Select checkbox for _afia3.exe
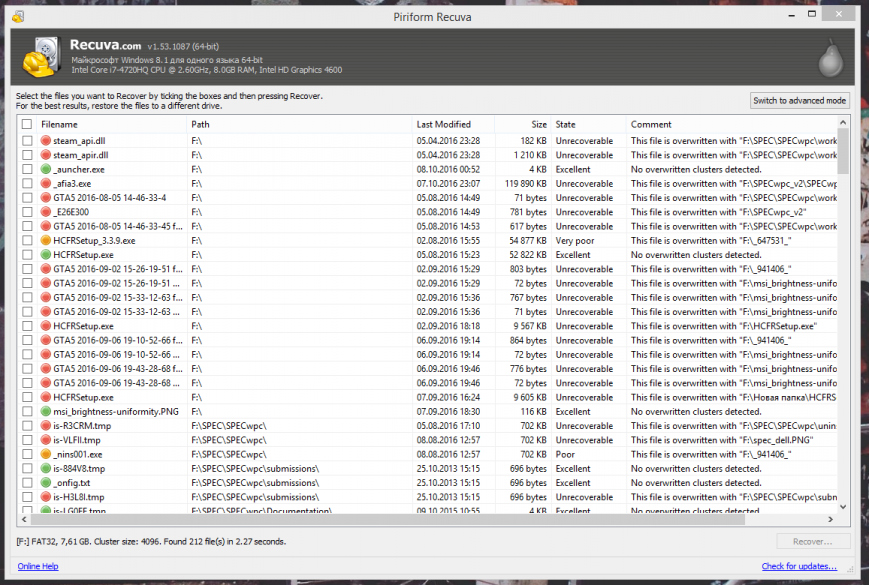The width and height of the screenshot is (869, 585). (27, 183)
